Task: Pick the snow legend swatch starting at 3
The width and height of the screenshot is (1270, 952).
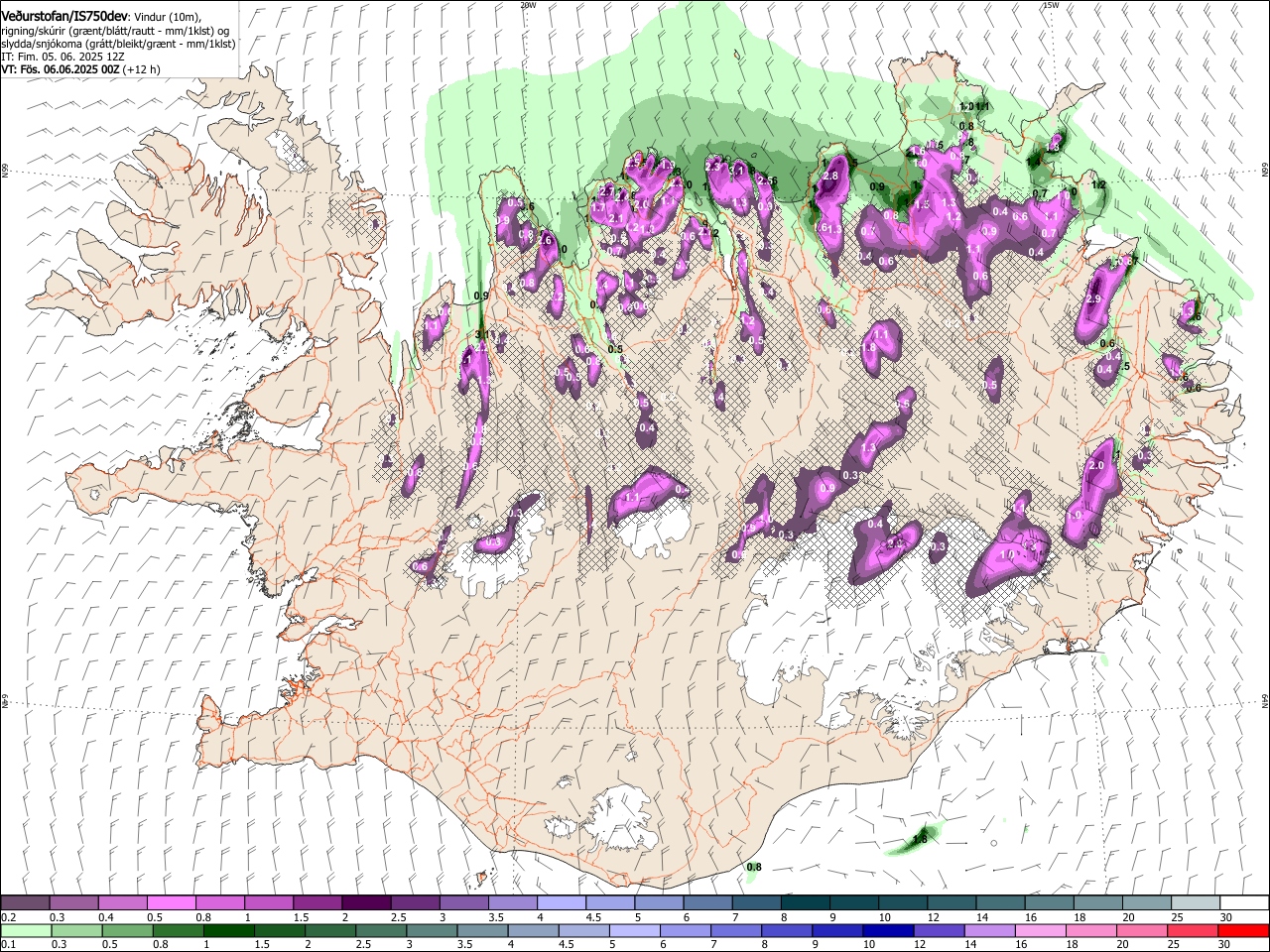Action: click(x=464, y=902)
